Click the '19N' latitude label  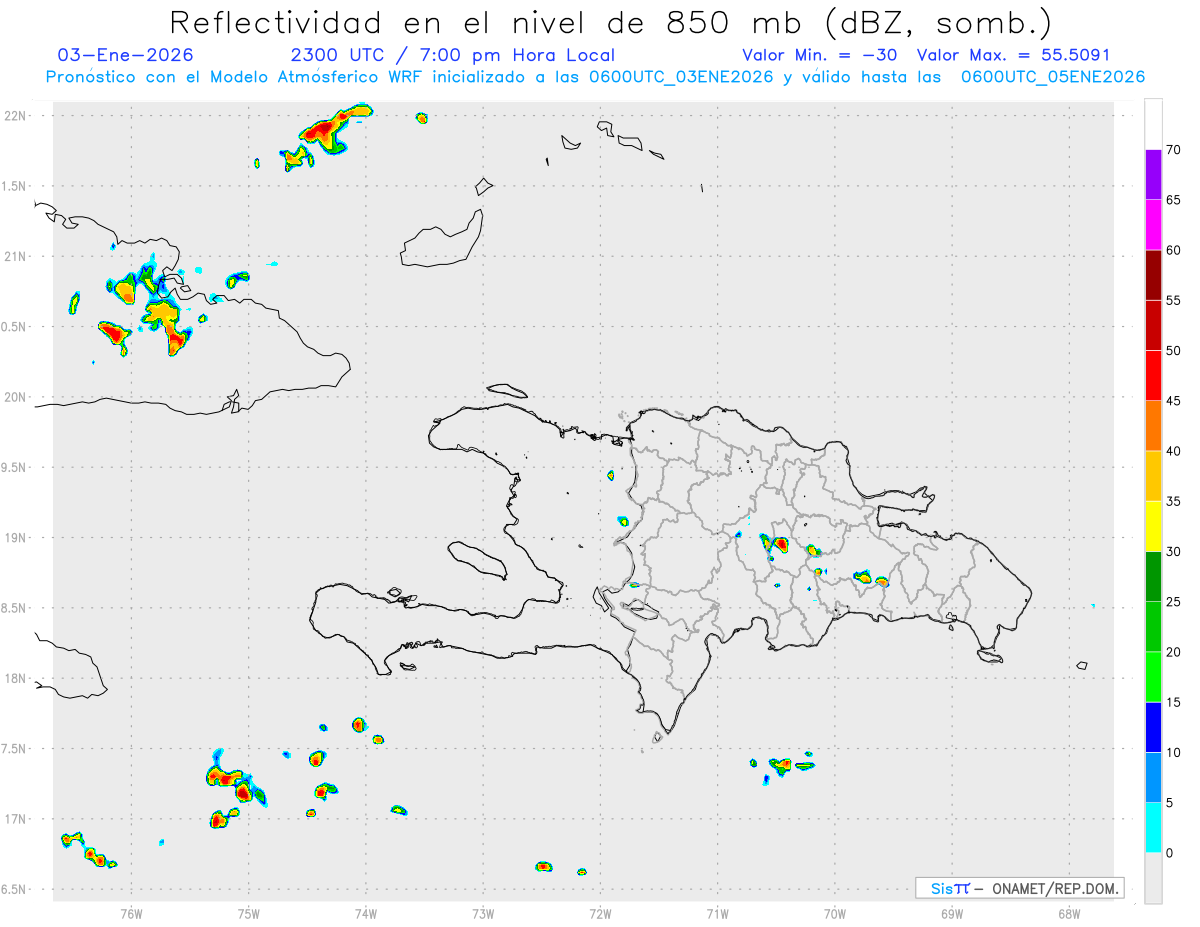(x=15, y=538)
